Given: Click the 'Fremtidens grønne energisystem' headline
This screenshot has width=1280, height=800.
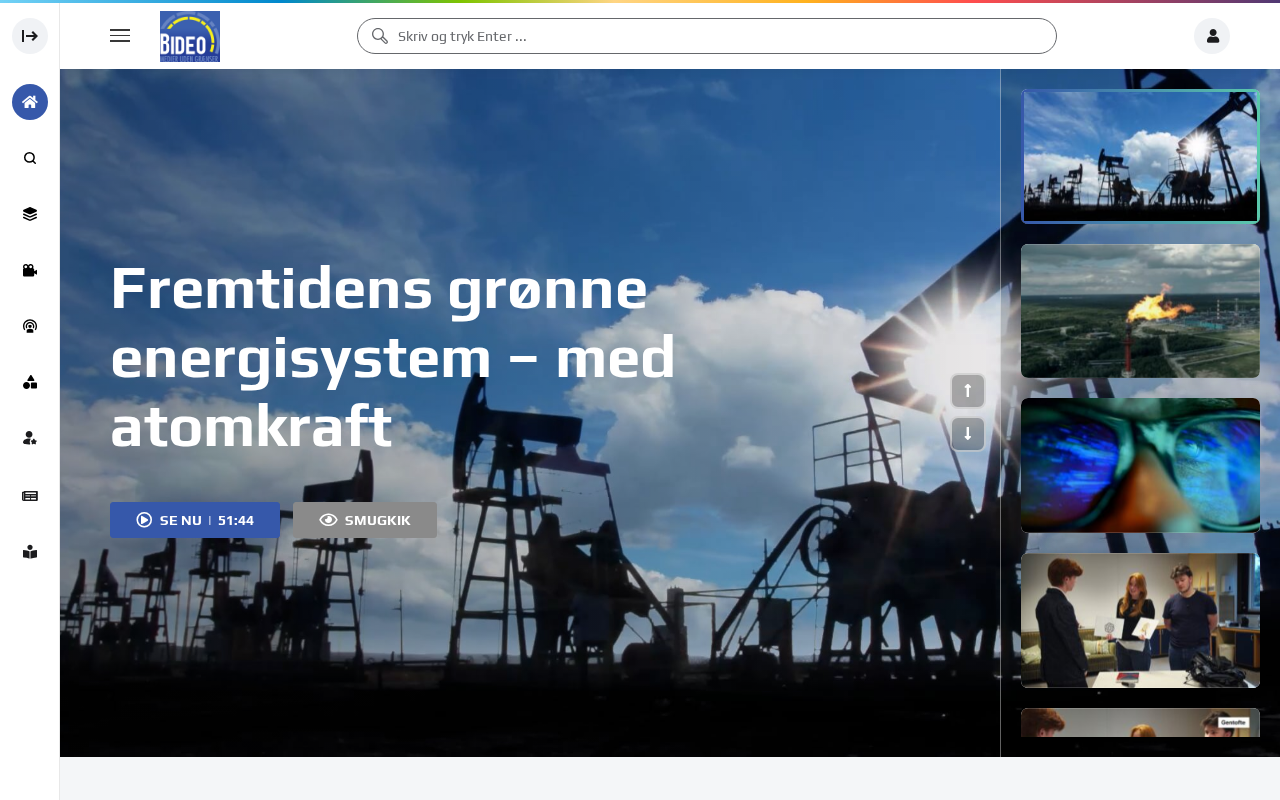Looking at the screenshot, I should [393, 357].
